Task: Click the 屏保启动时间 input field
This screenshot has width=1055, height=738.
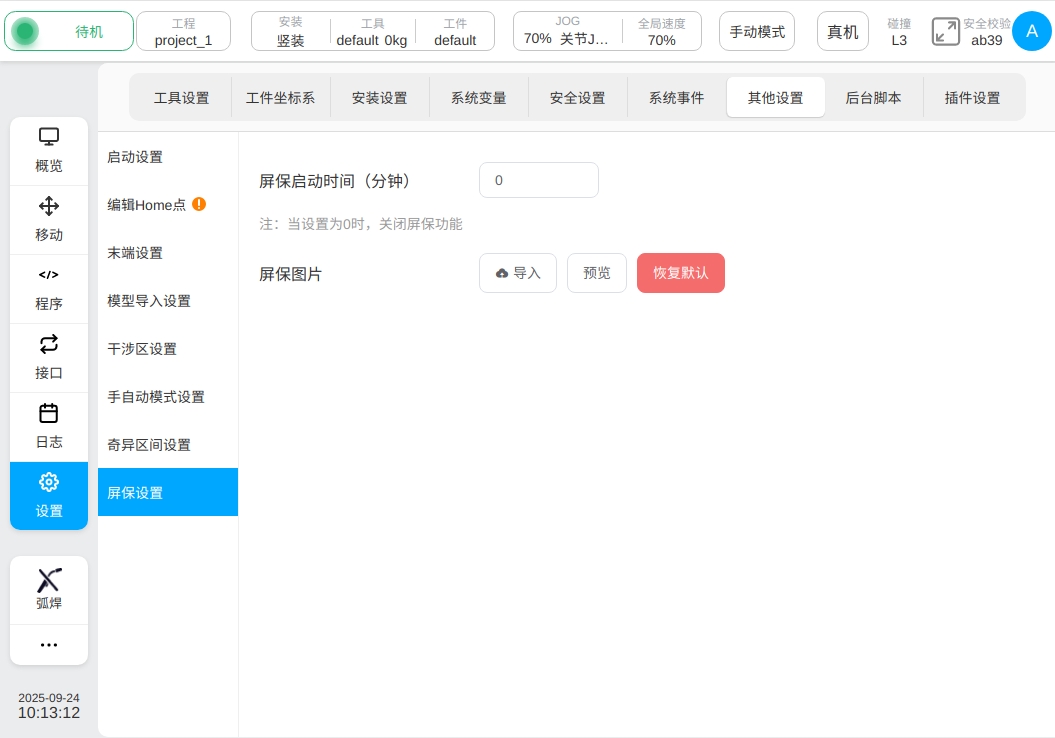Action: pyautogui.click(x=538, y=180)
